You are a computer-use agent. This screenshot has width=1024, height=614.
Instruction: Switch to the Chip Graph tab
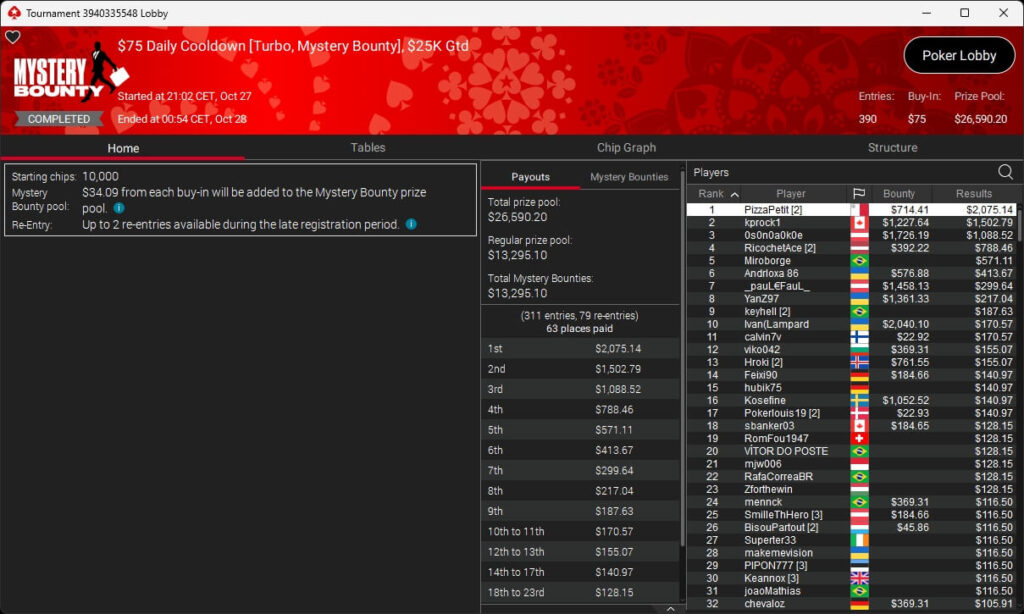tap(626, 147)
